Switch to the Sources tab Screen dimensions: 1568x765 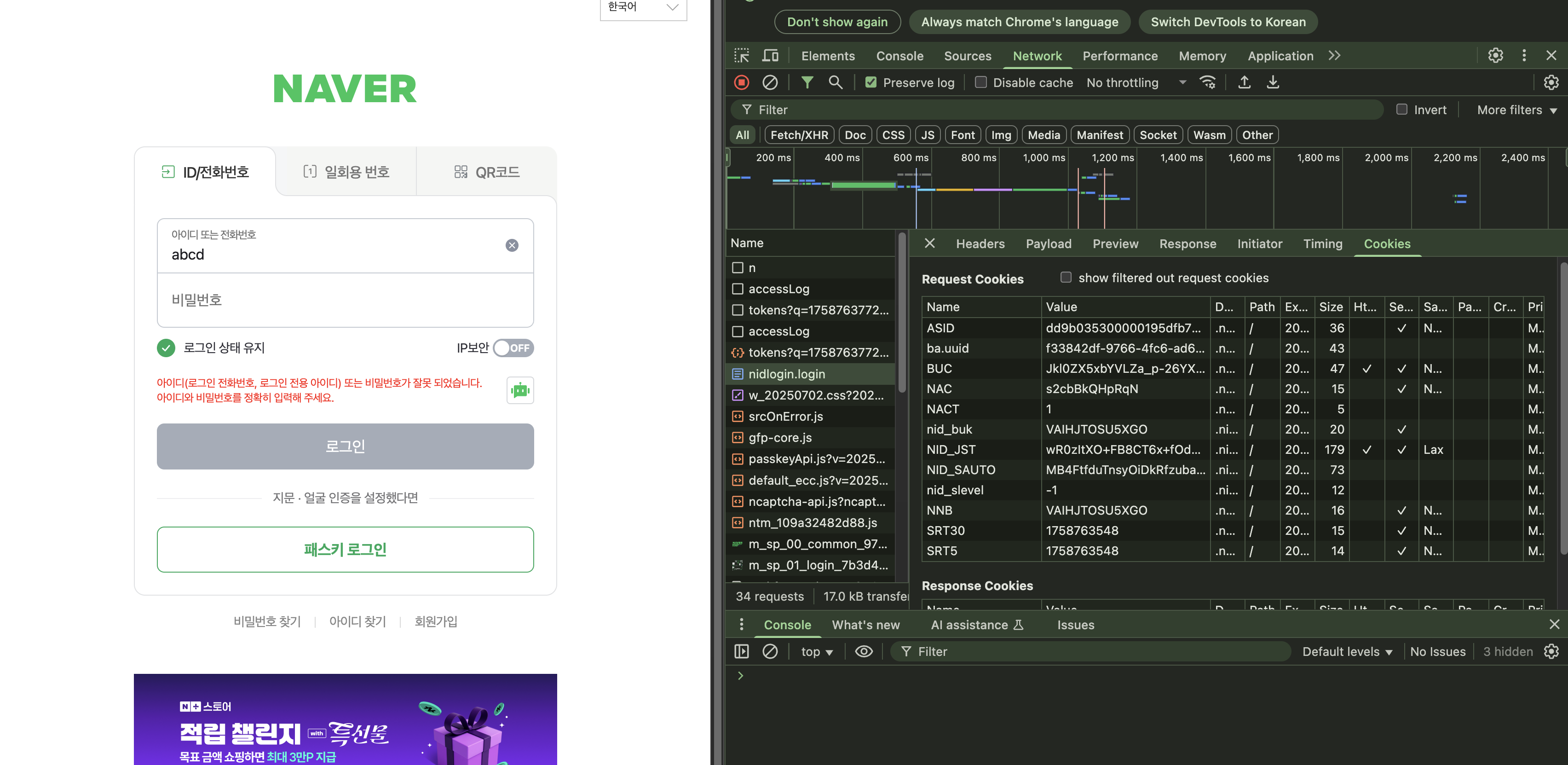pyautogui.click(x=967, y=56)
